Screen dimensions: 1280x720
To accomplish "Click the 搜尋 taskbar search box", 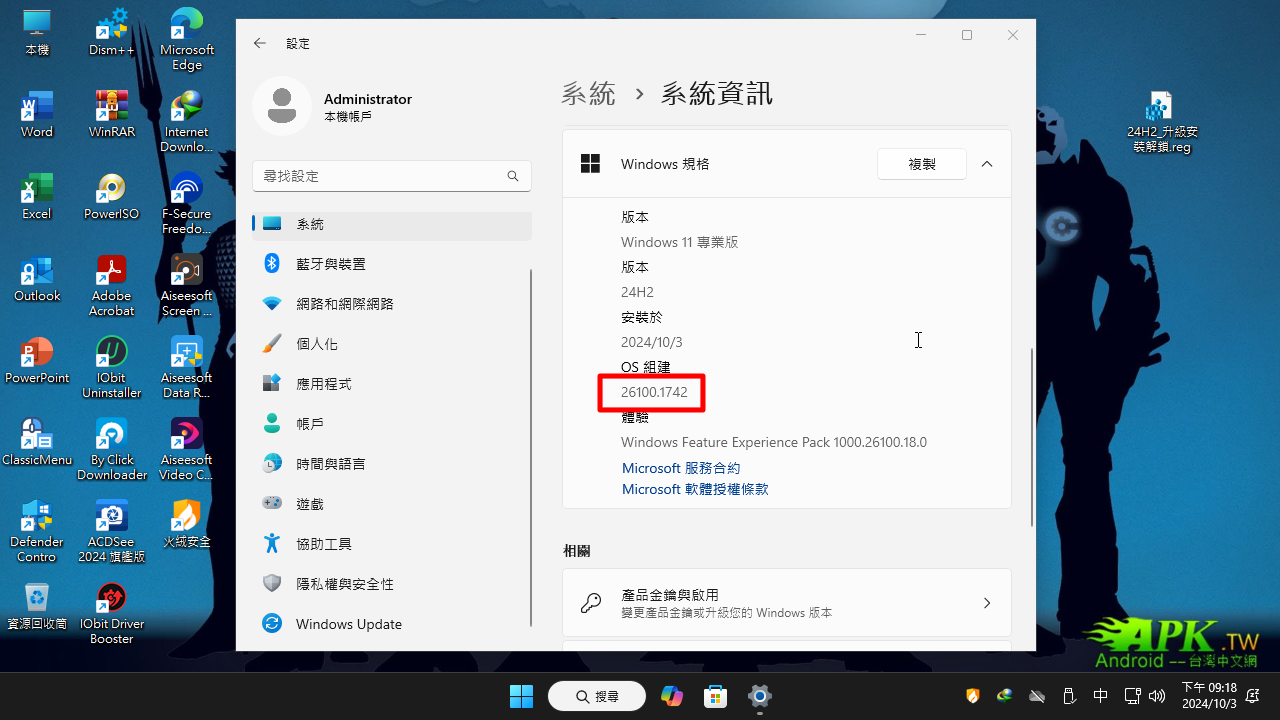I will 597,696.
